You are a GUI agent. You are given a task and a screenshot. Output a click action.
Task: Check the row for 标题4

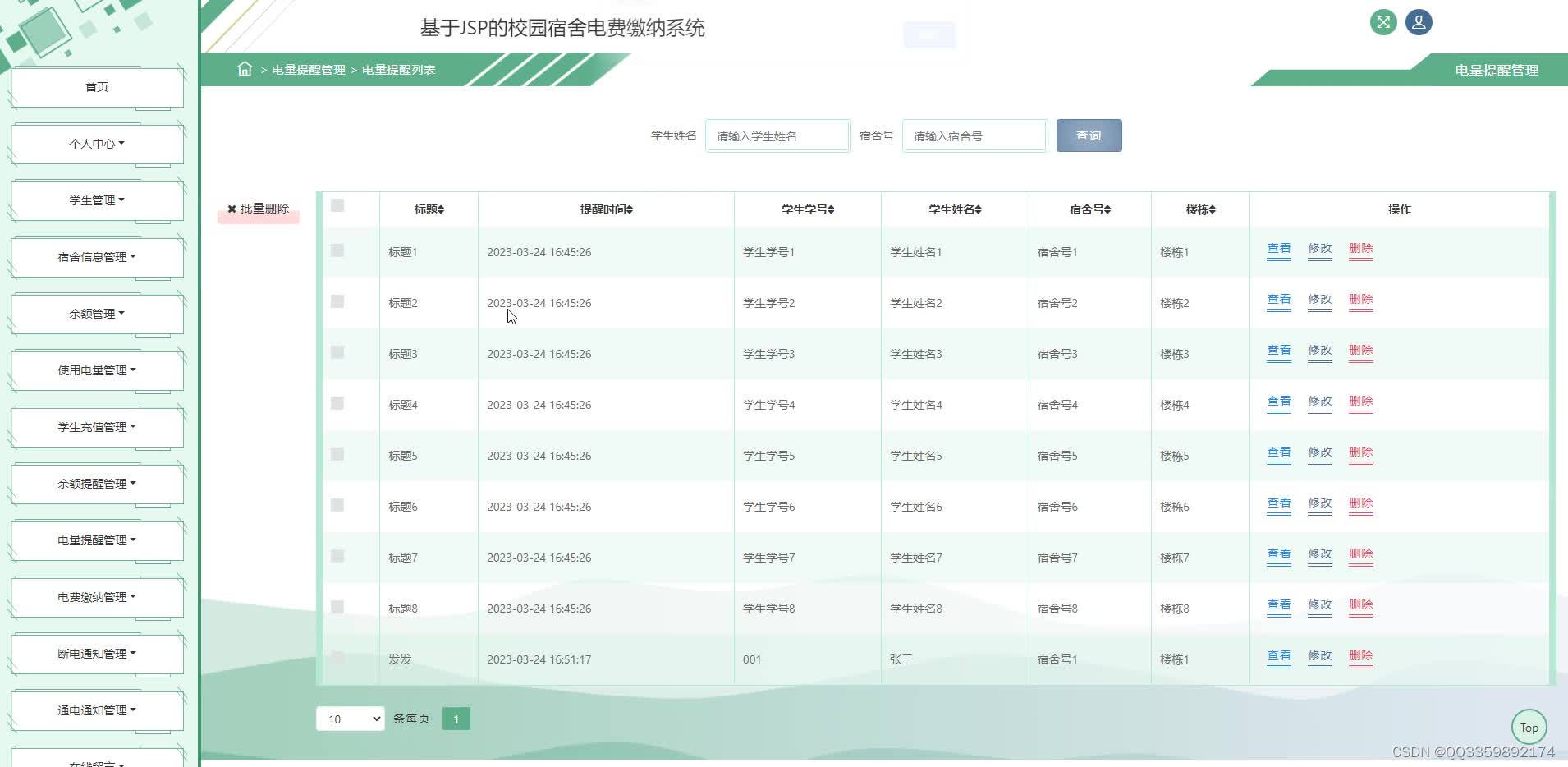(337, 403)
